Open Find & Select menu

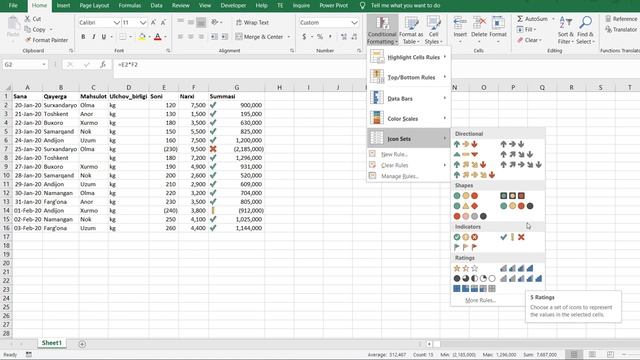[585, 30]
